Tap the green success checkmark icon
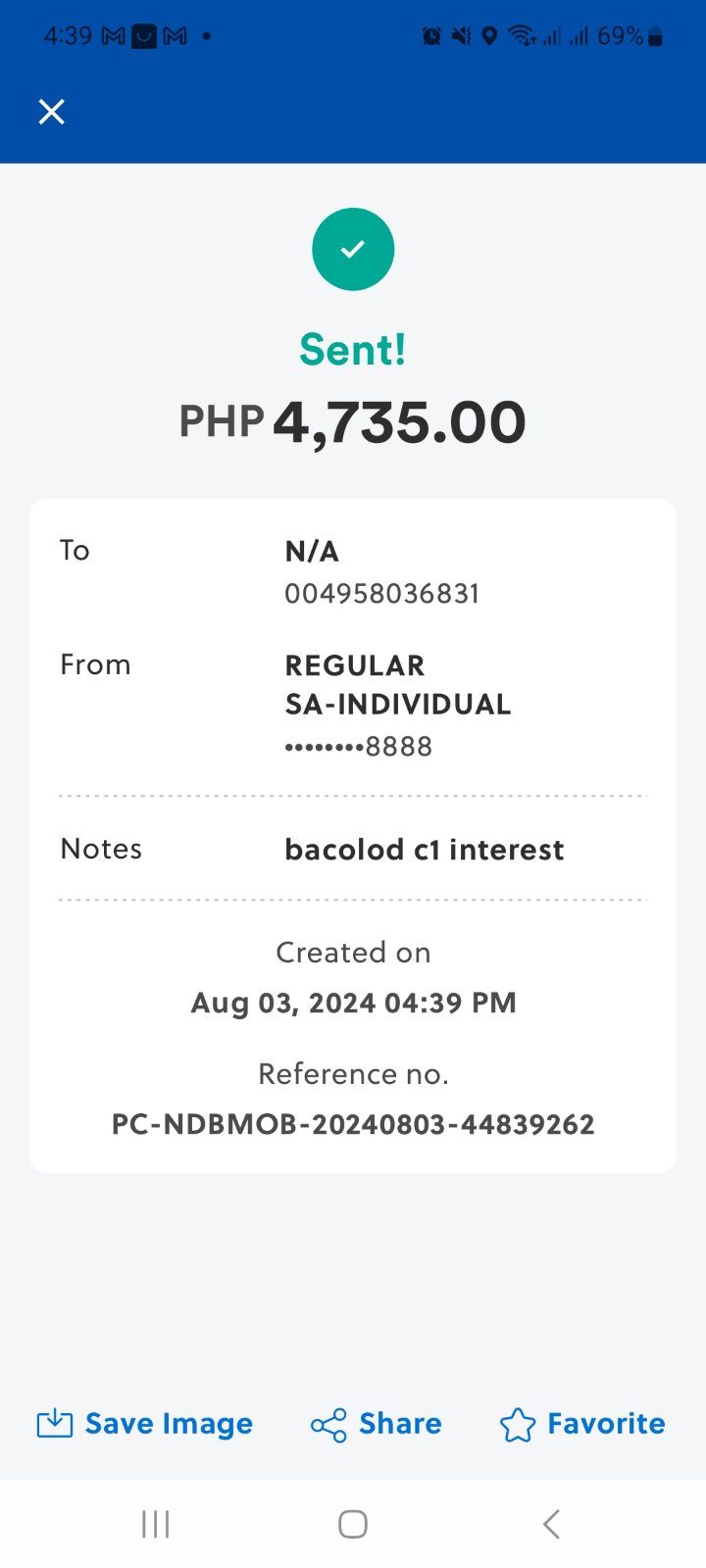 point(353,250)
